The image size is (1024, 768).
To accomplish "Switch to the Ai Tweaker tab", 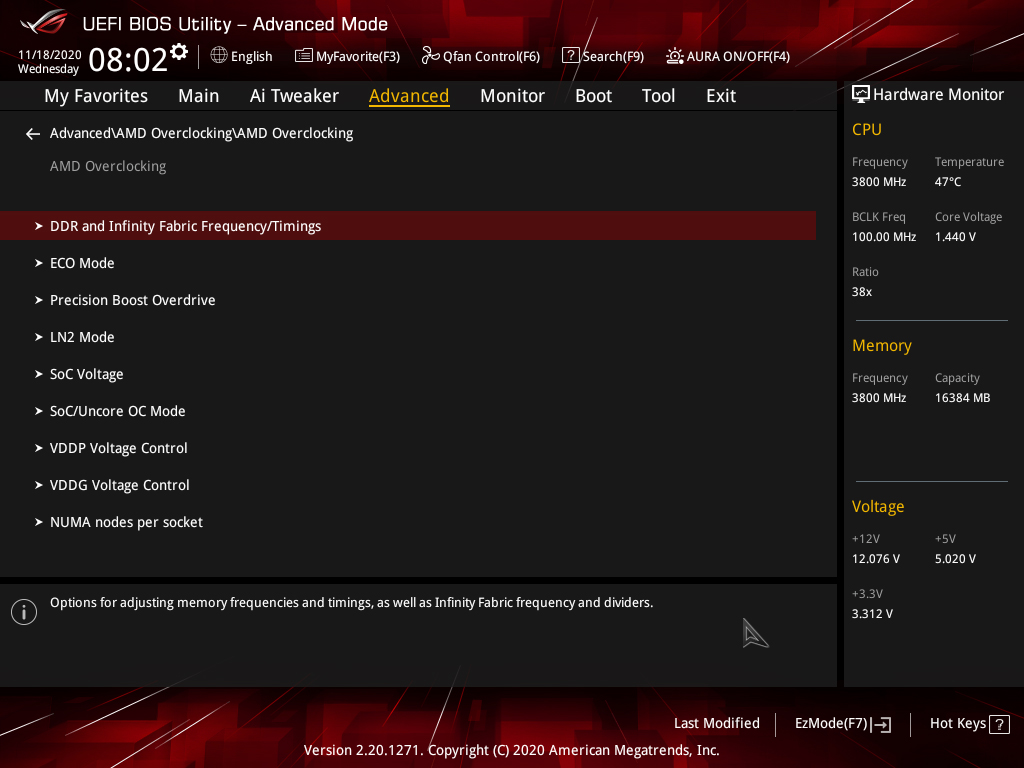I will click(x=294, y=95).
